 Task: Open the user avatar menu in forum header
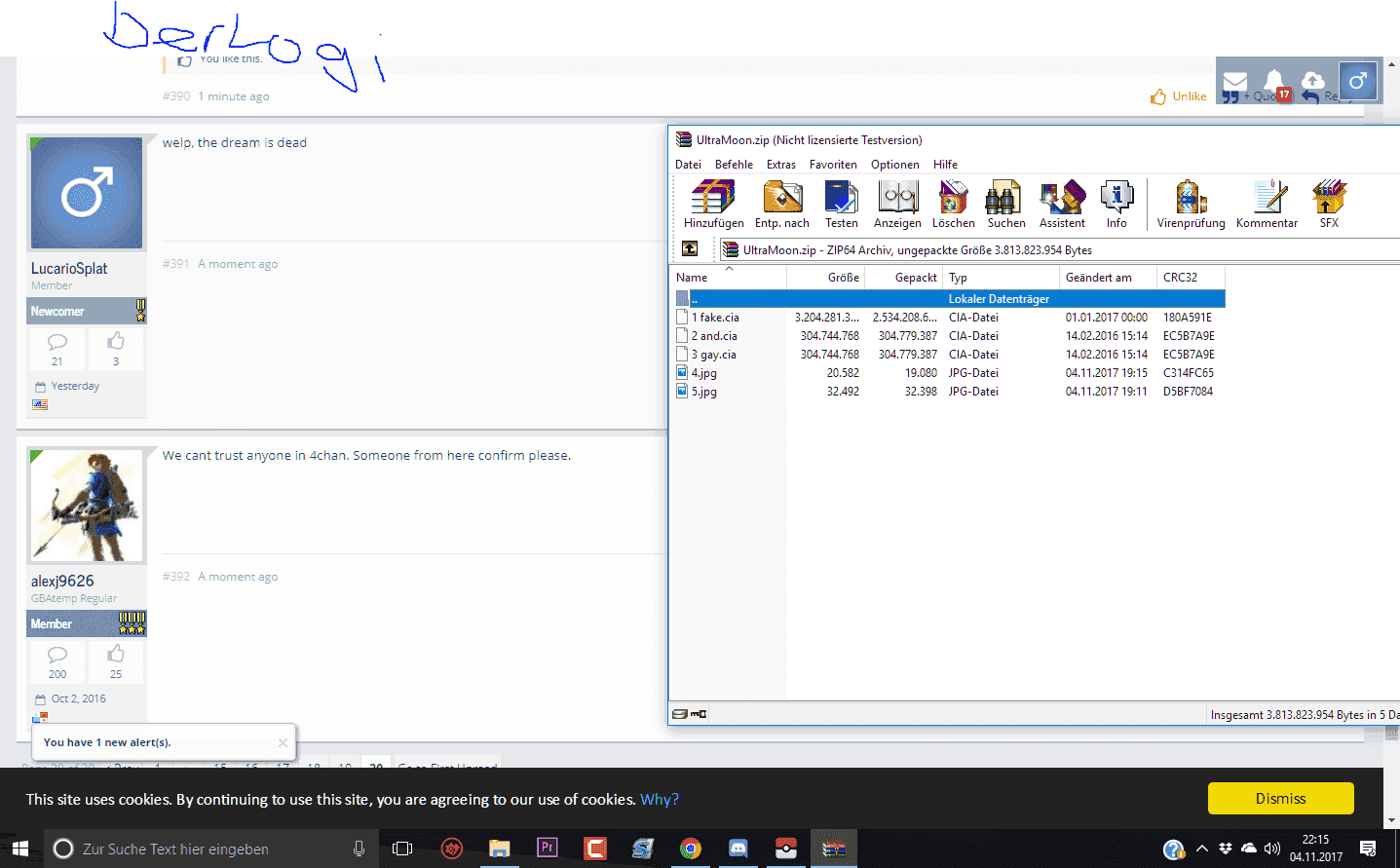(1358, 81)
